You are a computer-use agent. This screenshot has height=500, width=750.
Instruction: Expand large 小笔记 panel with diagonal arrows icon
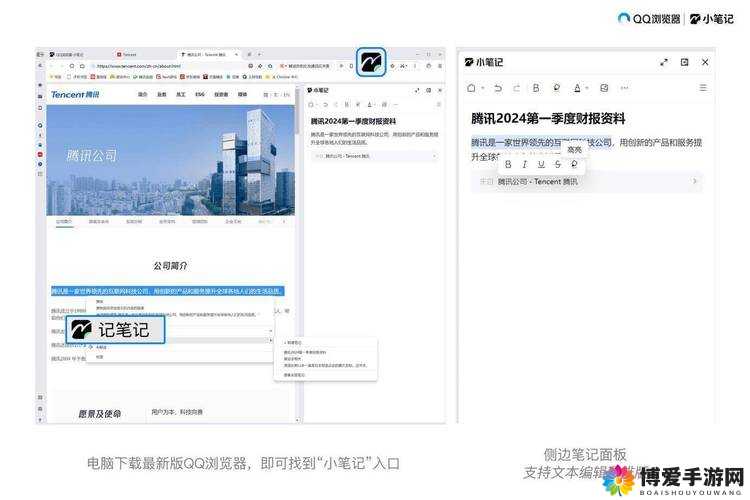point(664,62)
